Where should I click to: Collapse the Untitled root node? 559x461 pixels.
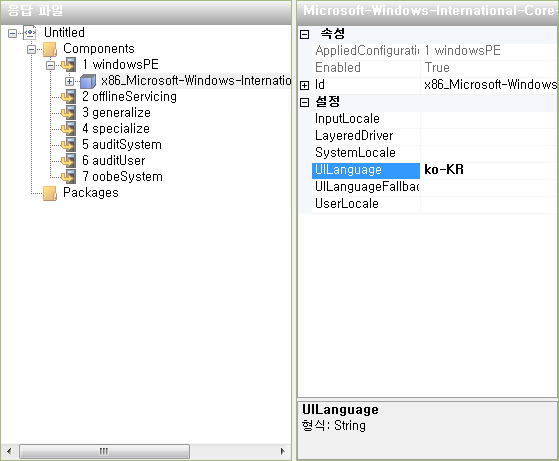pyautogui.click(x=12, y=34)
